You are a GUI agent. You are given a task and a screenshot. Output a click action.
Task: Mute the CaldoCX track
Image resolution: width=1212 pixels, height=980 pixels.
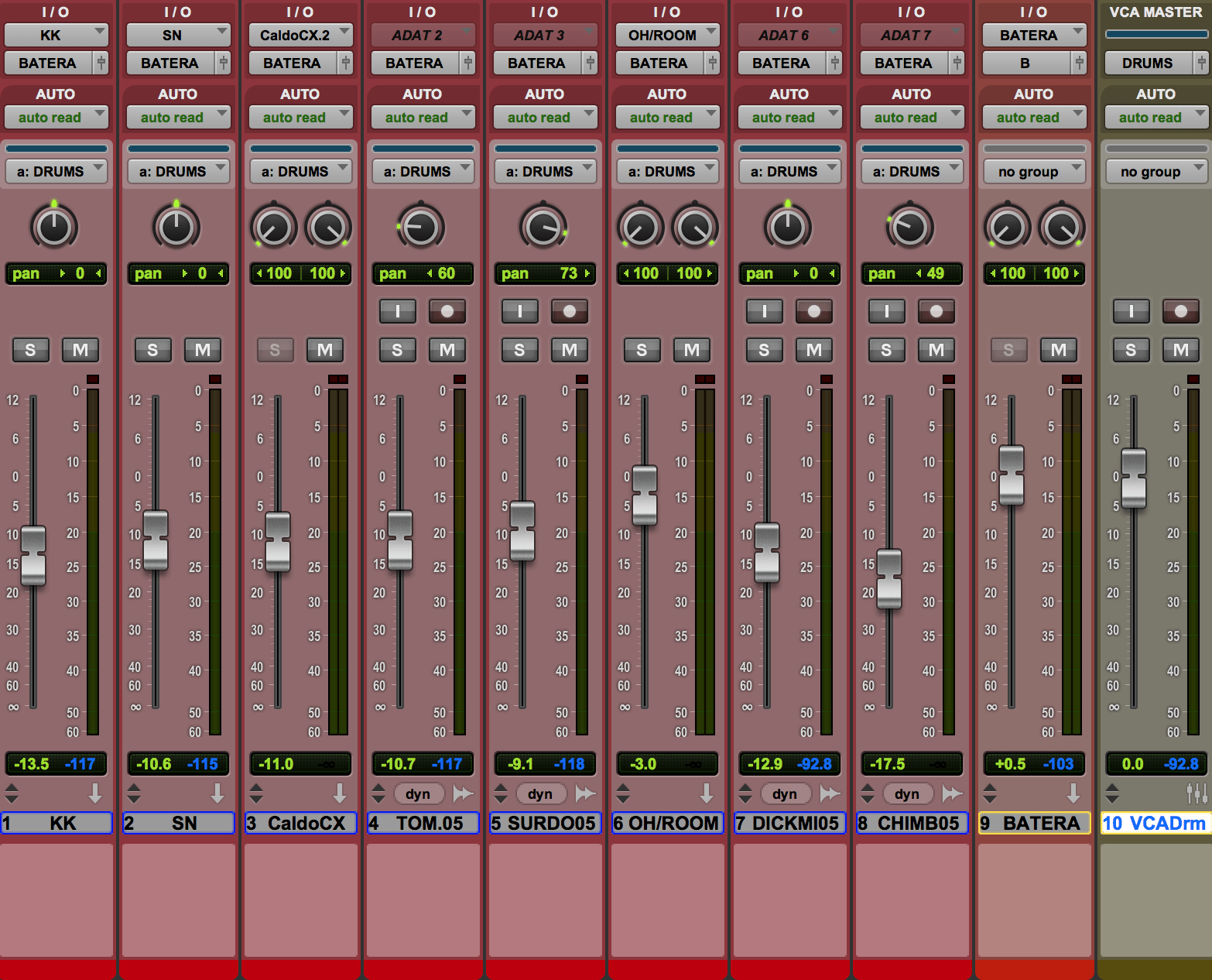[325, 350]
